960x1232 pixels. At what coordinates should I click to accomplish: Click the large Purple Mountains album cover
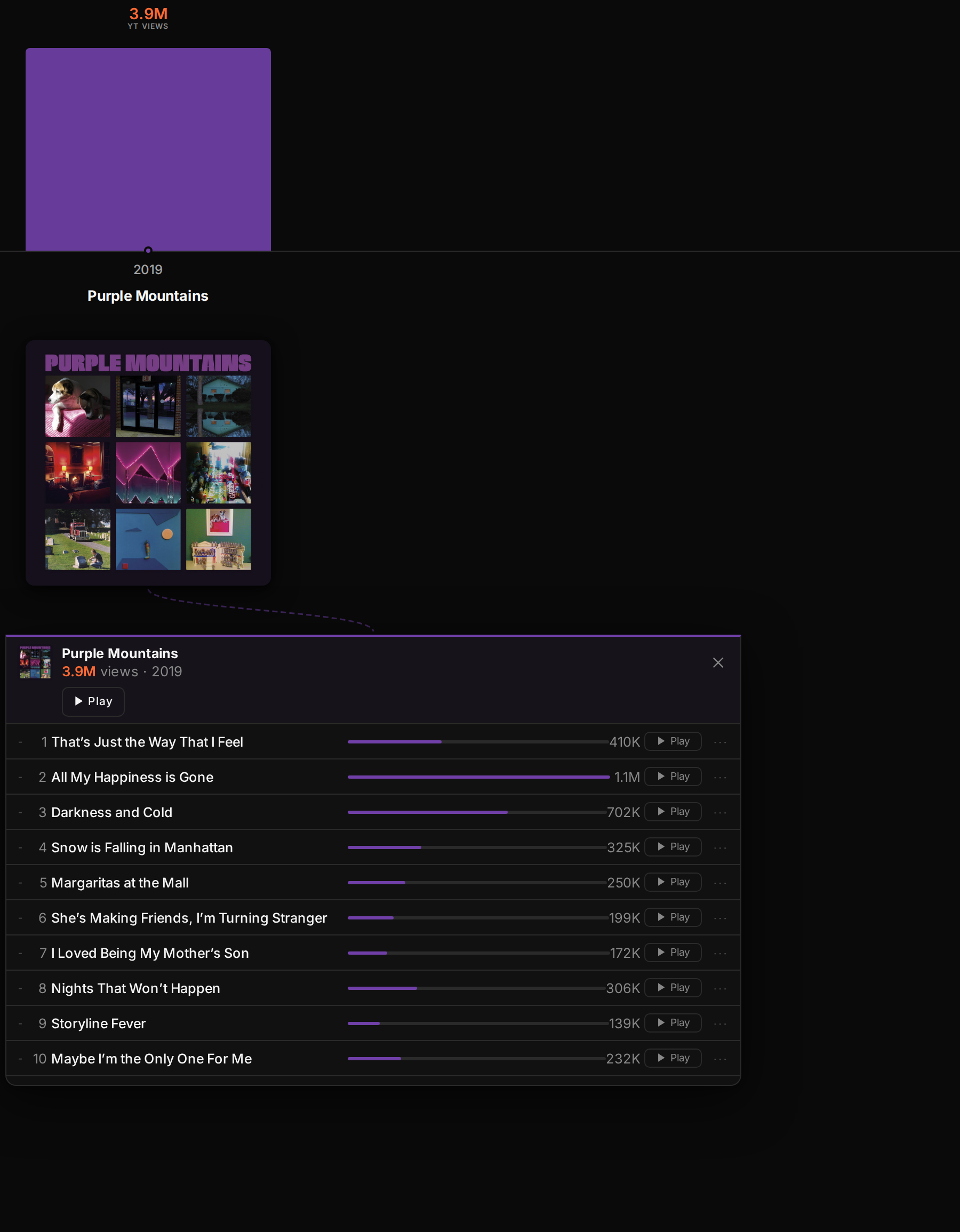coord(148,462)
